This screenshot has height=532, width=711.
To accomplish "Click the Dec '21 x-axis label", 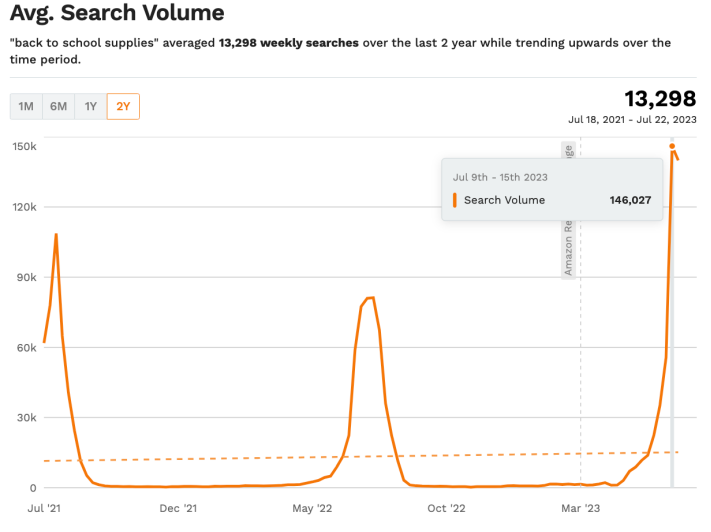I will 176,508.
